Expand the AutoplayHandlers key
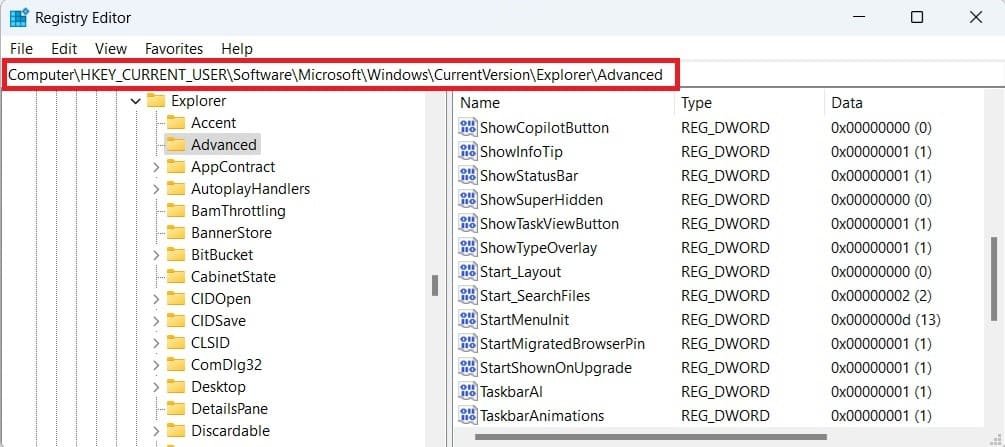1005x447 pixels. (x=156, y=189)
